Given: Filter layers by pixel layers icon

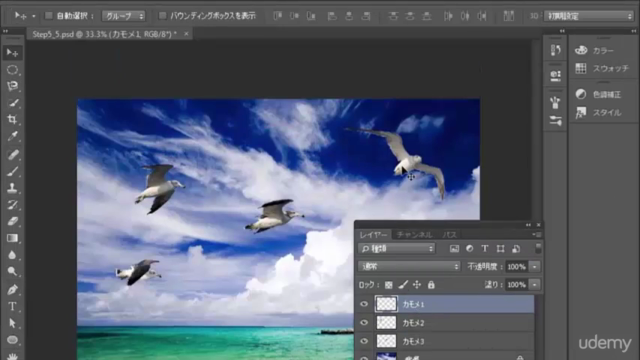Looking at the screenshot, I should pyautogui.click(x=454, y=249).
